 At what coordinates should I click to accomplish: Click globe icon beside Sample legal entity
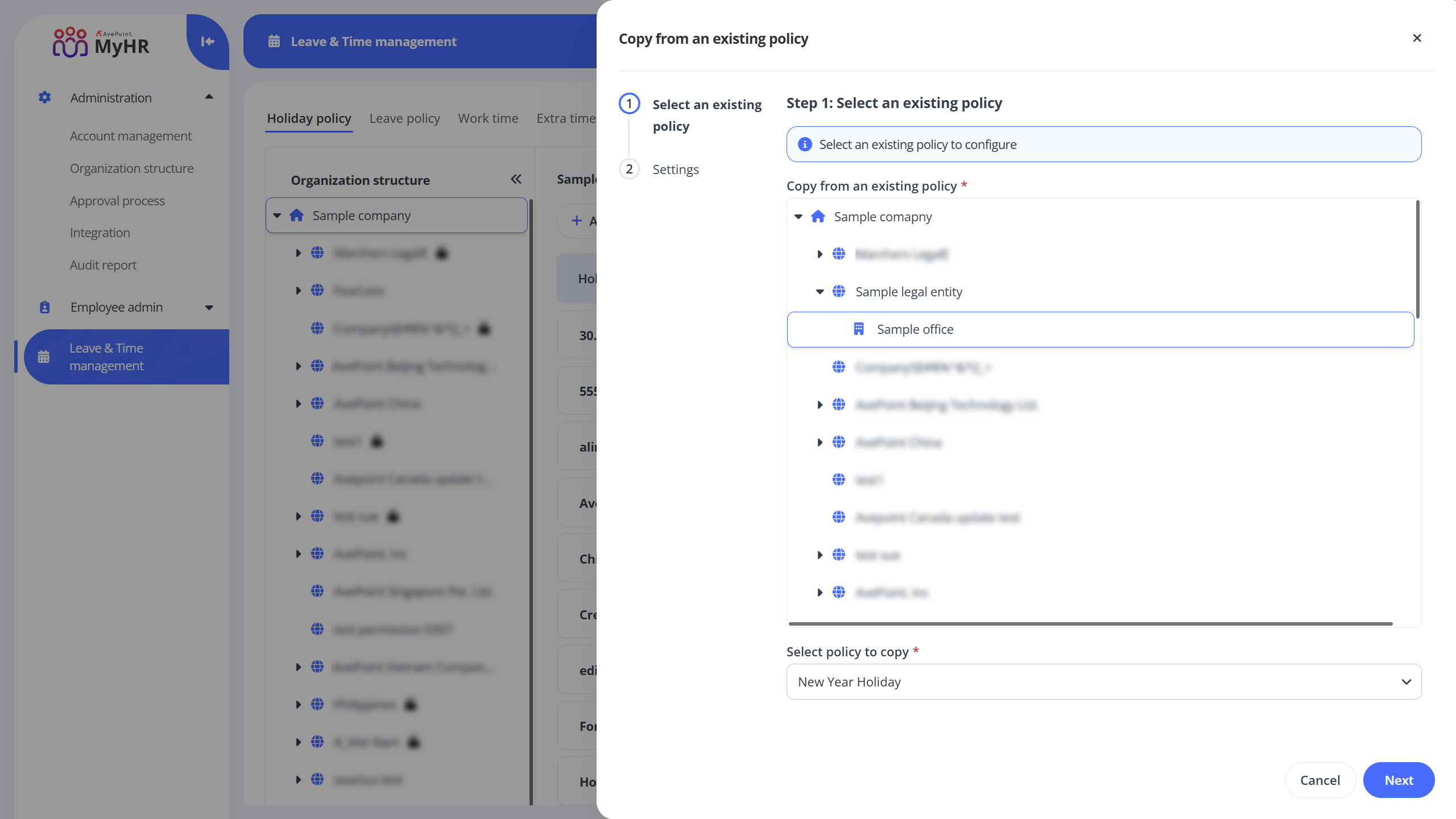839,291
